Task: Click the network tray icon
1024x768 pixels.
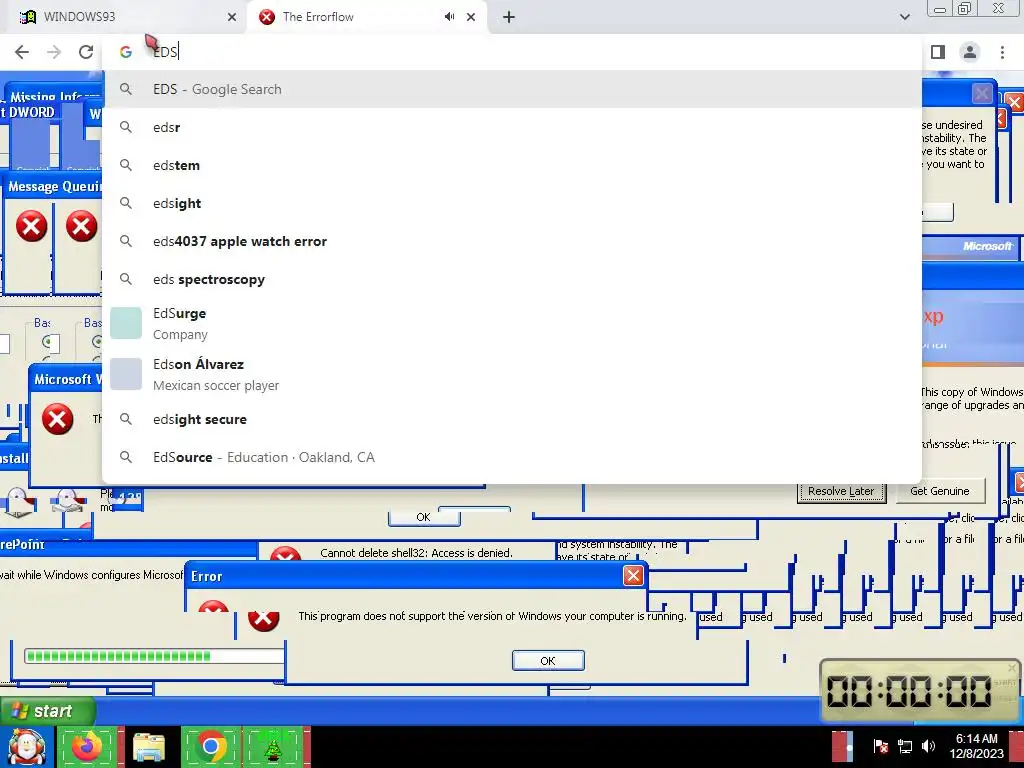Action: click(x=904, y=746)
